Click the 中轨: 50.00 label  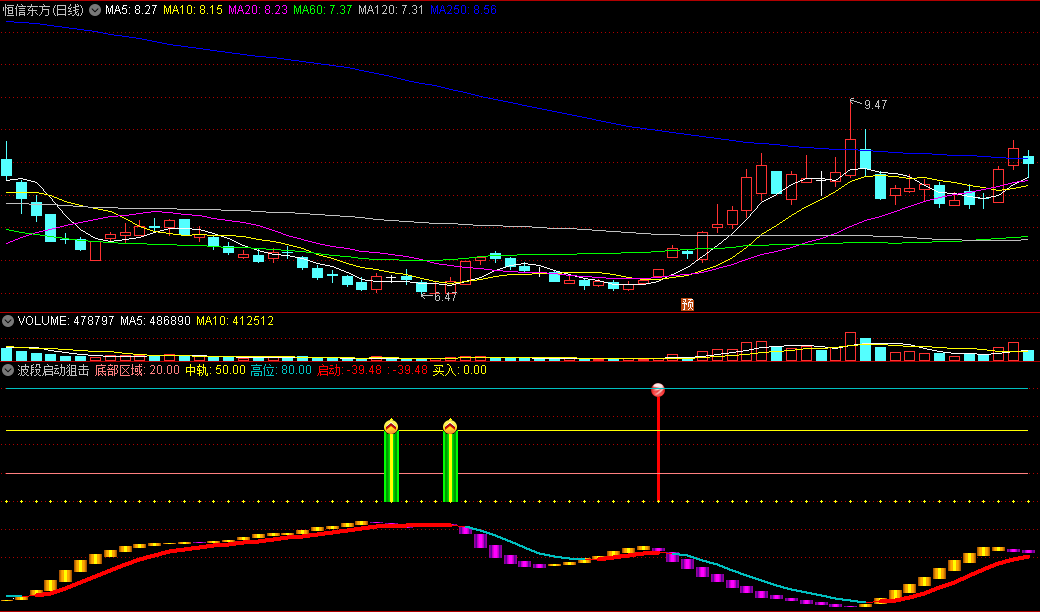tap(215, 370)
